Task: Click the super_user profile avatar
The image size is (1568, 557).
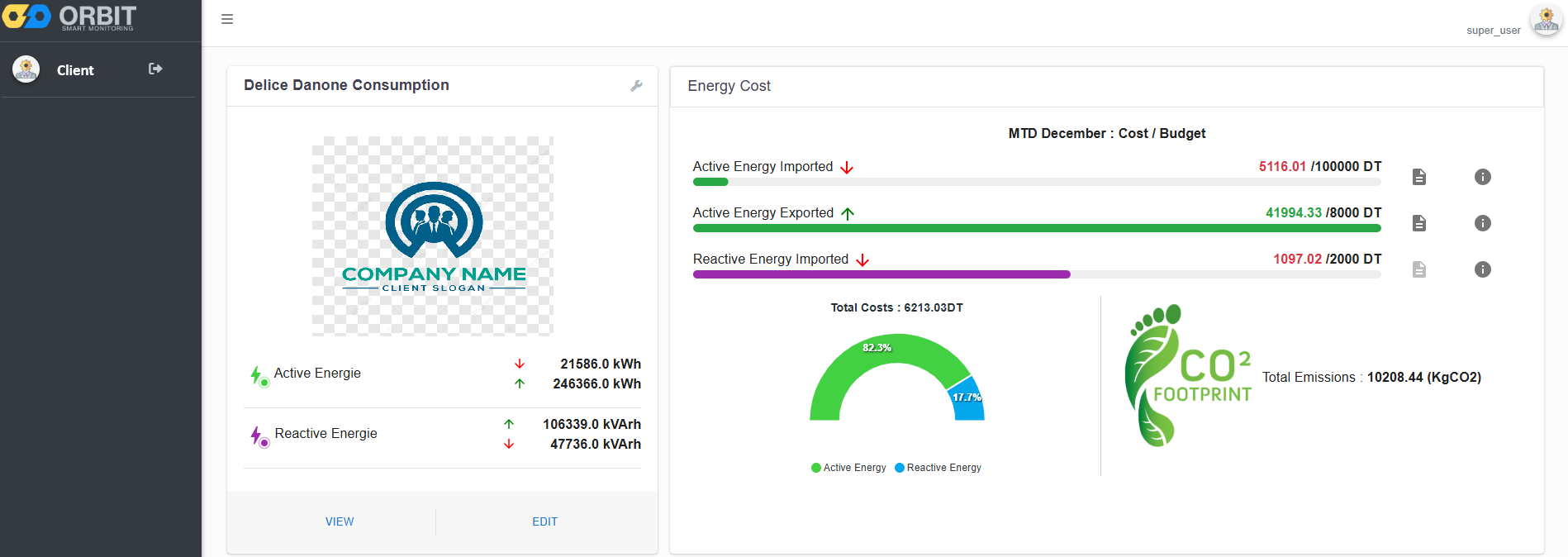Action: (1546, 21)
